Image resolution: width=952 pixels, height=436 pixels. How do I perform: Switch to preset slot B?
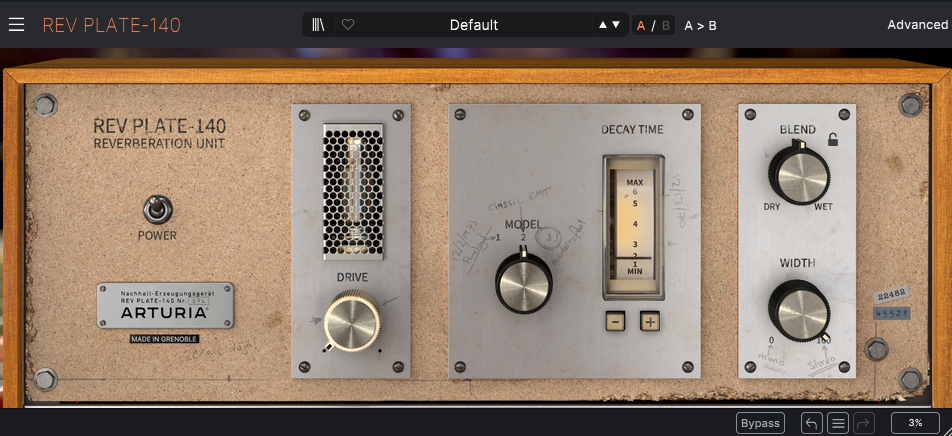pos(665,25)
